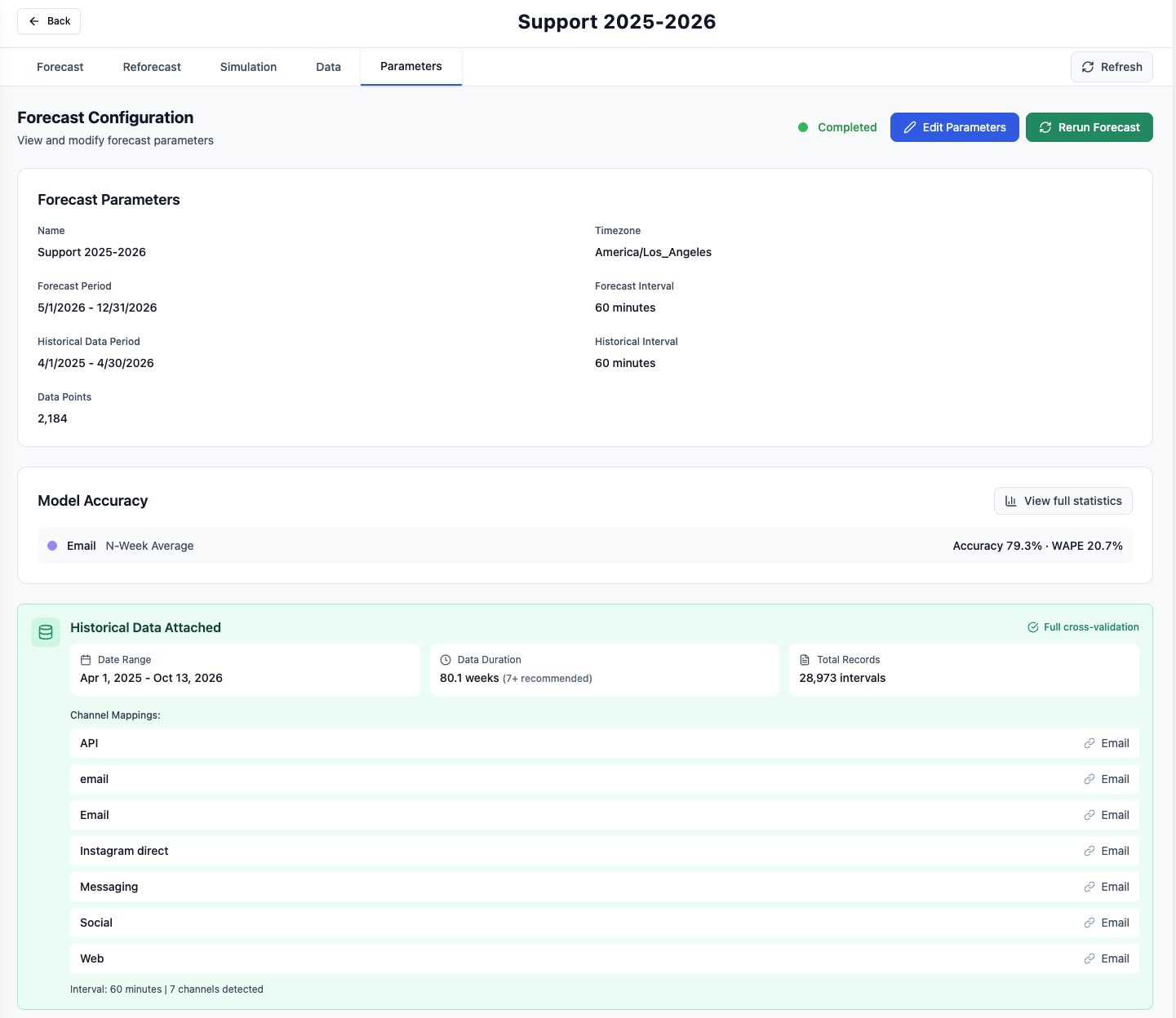The height and width of the screenshot is (1018, 1176).
Task: Click historical period 4/1/2025 - 4/30/2026
Action: (95, 363)
